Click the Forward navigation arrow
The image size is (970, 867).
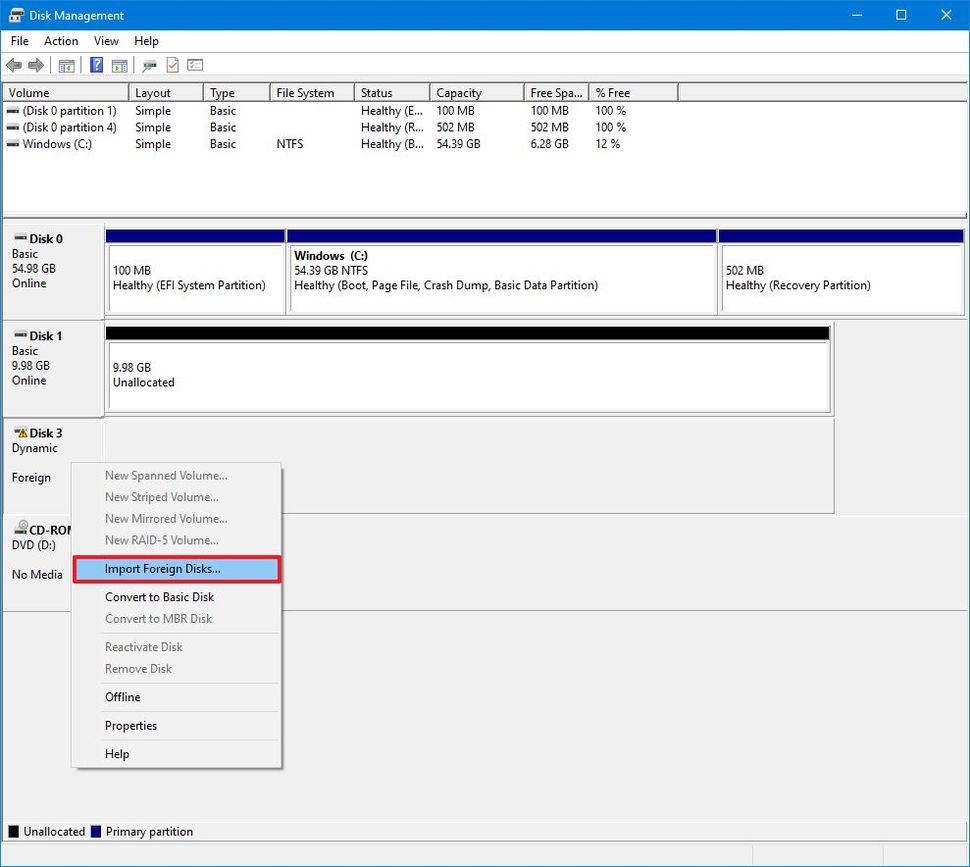click(34, 65)
